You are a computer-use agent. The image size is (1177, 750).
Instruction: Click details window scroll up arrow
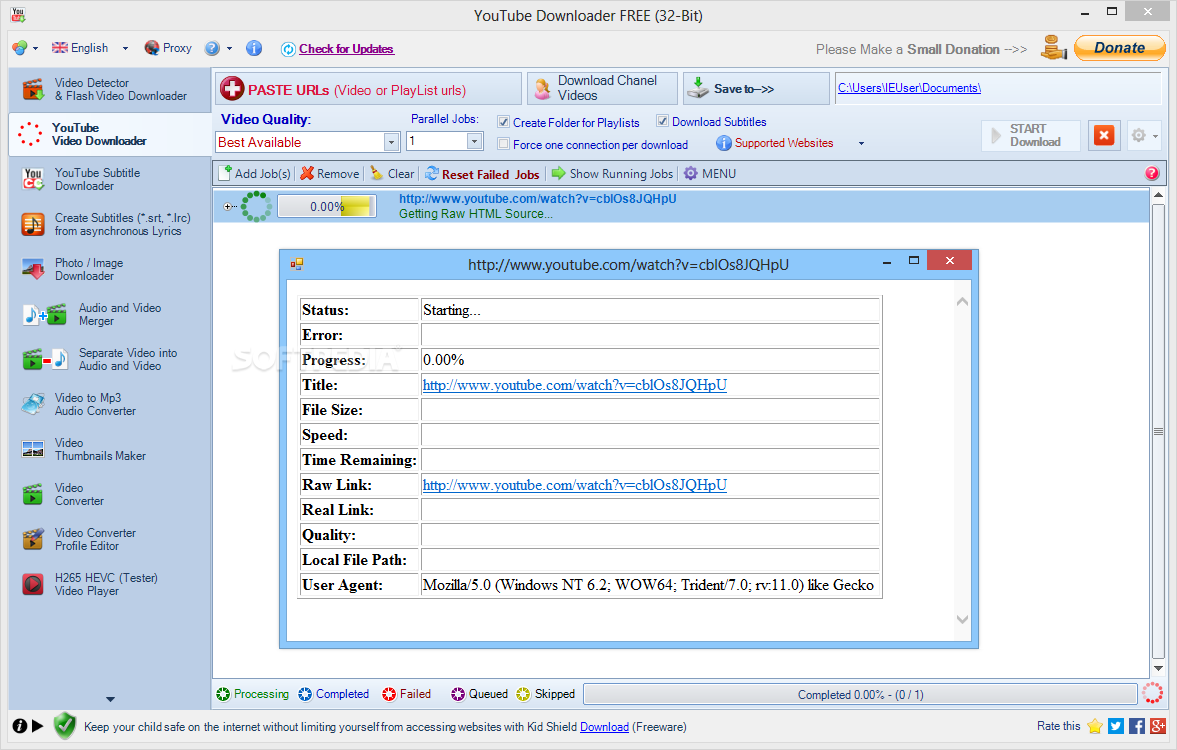pos(962,302)
